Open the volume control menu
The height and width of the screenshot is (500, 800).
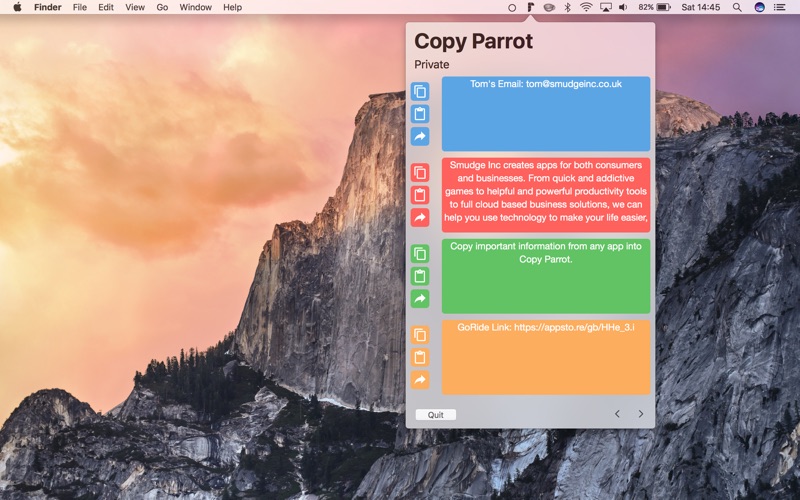pos(623,7)
